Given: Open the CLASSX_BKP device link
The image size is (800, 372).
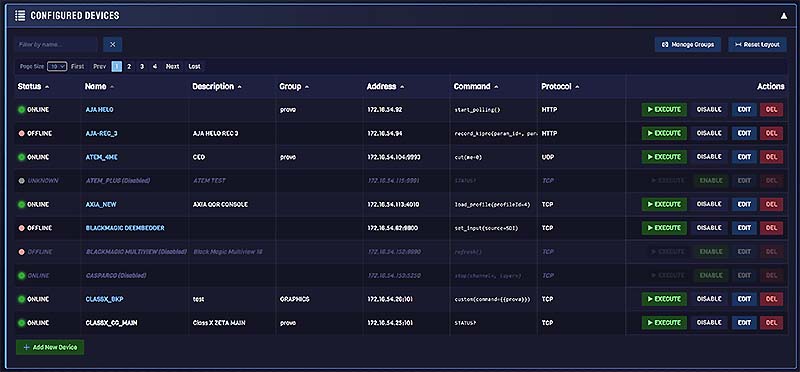Looking at the screenshot, I should point(105,299).
